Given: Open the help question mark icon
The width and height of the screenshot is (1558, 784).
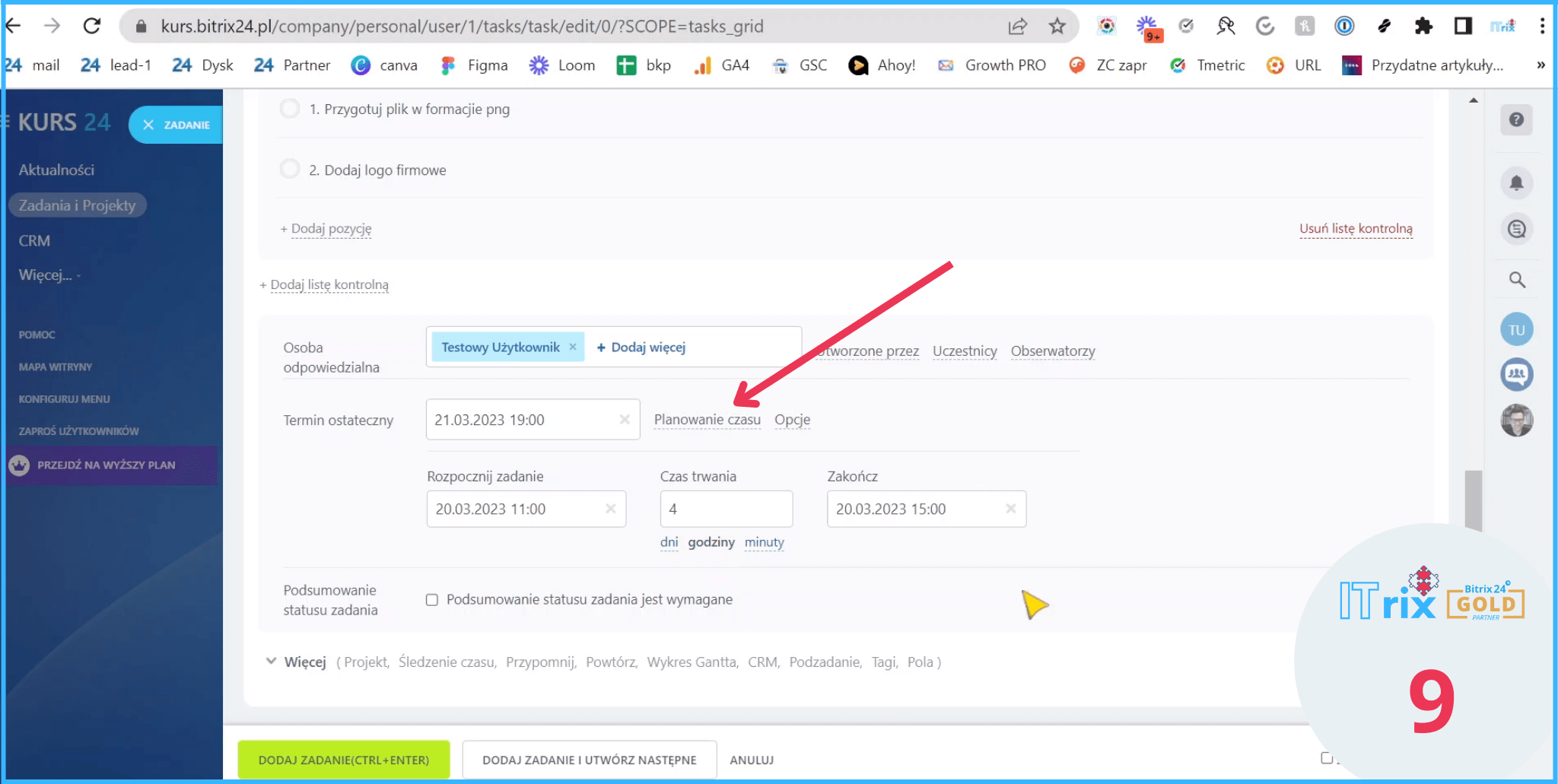Looking at the screenshot, I should 1516,120.
